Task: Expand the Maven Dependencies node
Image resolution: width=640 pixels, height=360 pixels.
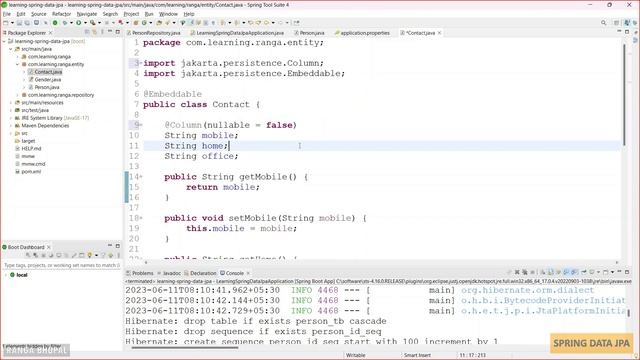Action: (11, 126)
